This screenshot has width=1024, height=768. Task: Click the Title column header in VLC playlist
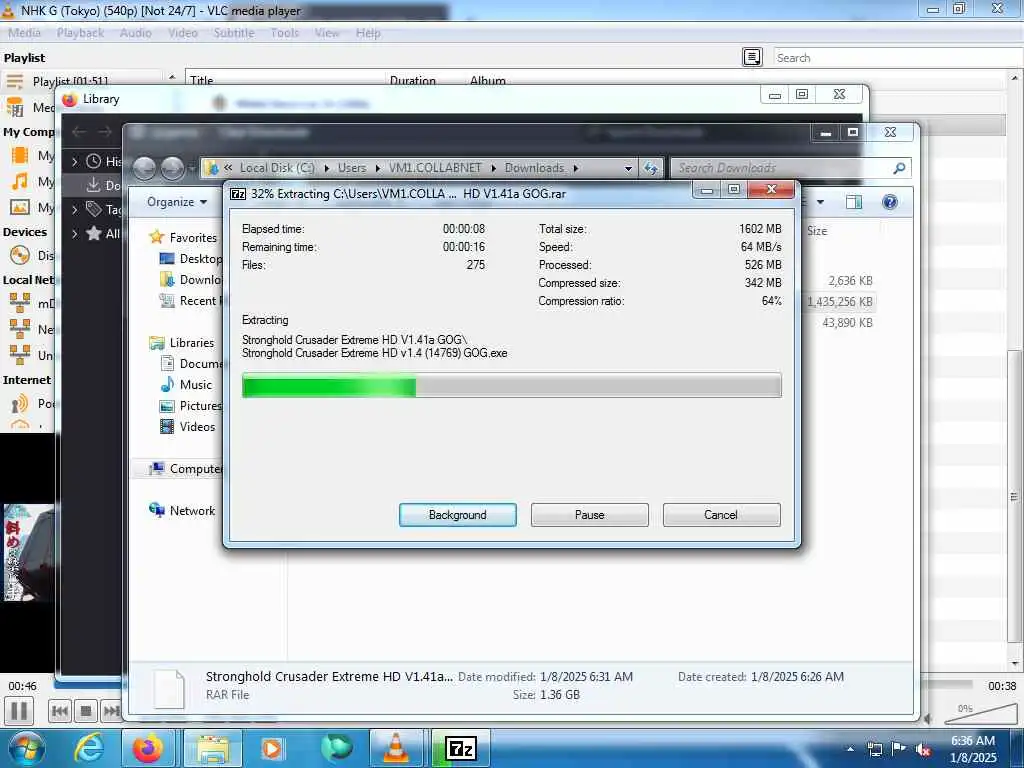201,80
